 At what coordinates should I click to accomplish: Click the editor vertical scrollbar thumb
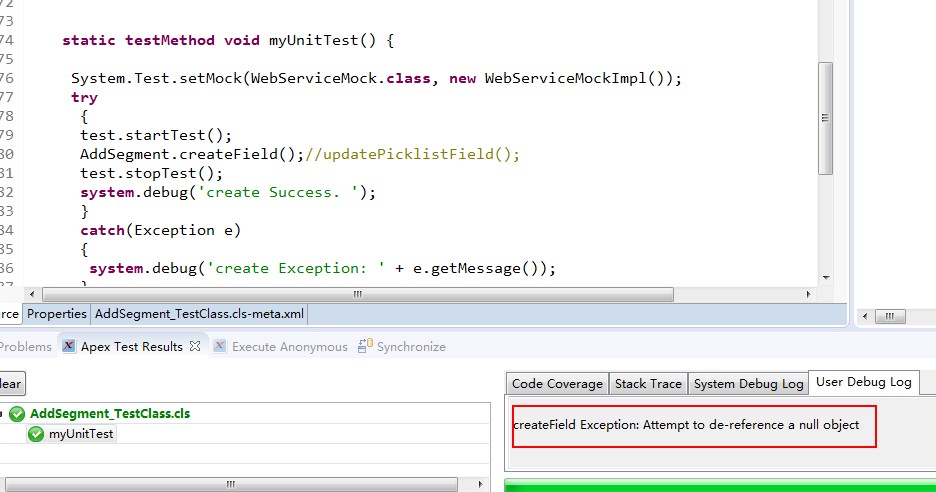(826, 118)
